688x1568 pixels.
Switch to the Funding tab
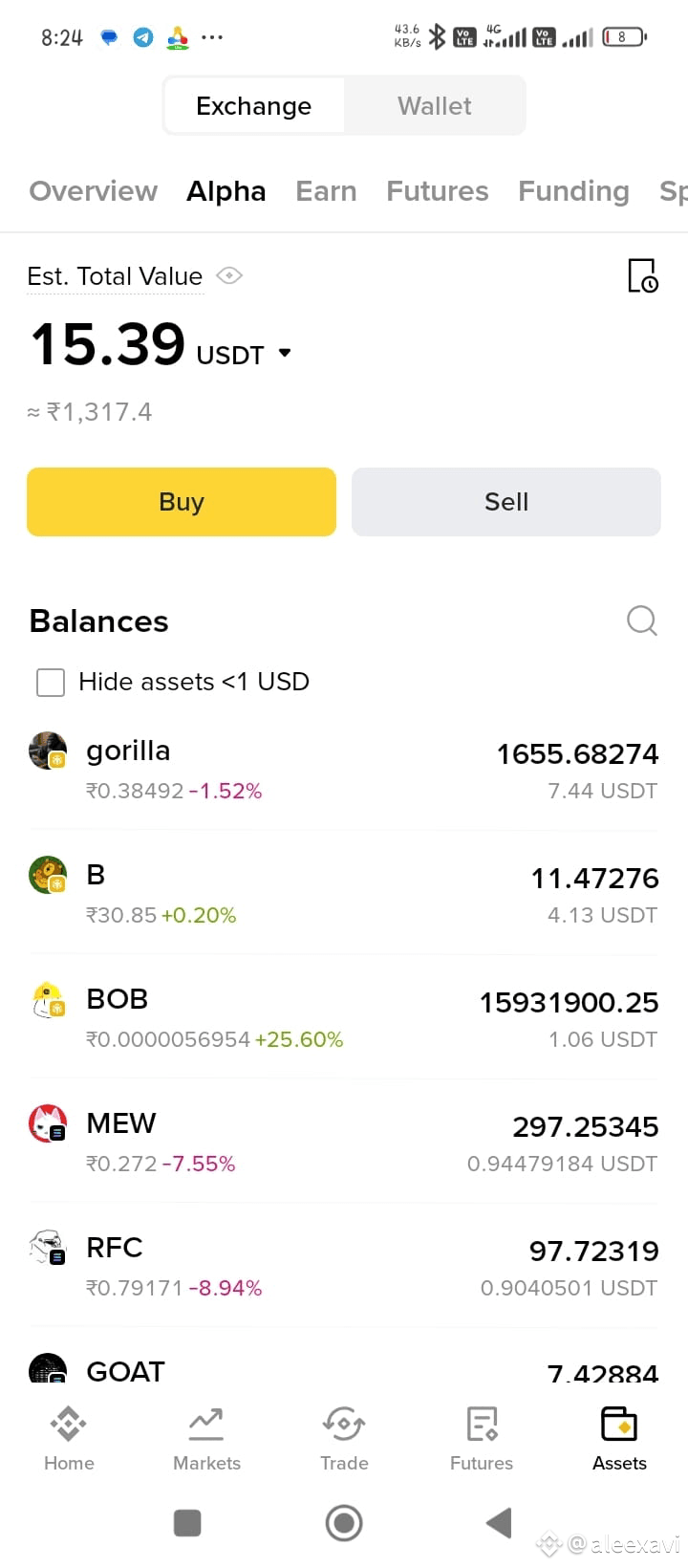[x=573, y=191]
